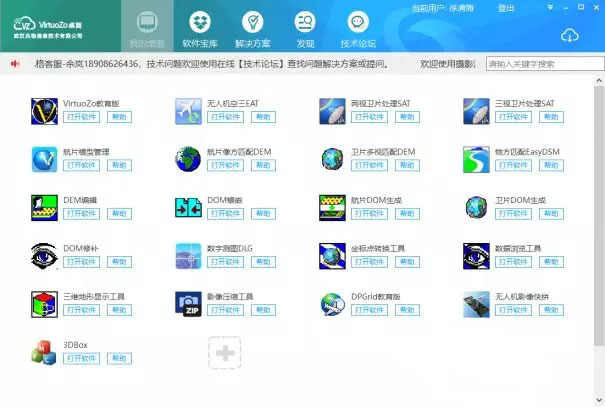605x407 pixels.
Task: Switch to the 软件宝库 tab
Action: coord(203,29)
